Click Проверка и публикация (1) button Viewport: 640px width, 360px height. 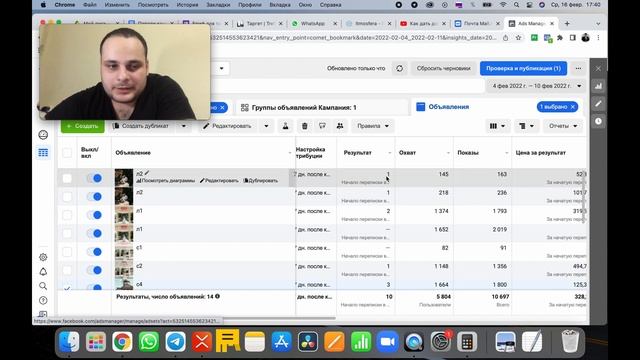pos(523,69)
